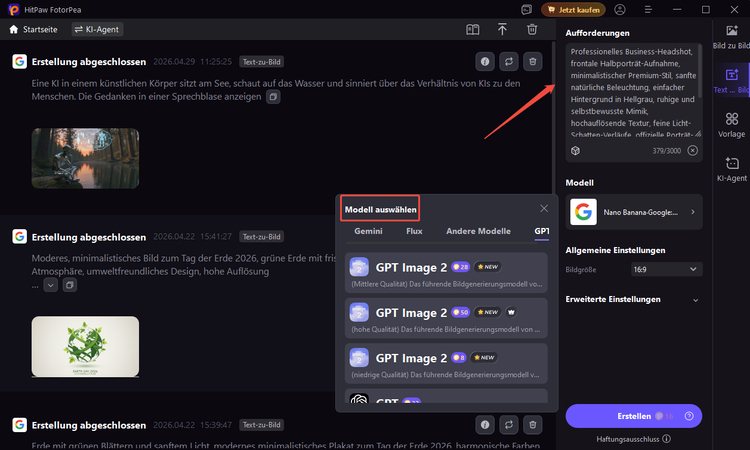Click the upload arrow icon in toolbar
Viewport: 750px width, 450px height.
(x=502, y=30)
